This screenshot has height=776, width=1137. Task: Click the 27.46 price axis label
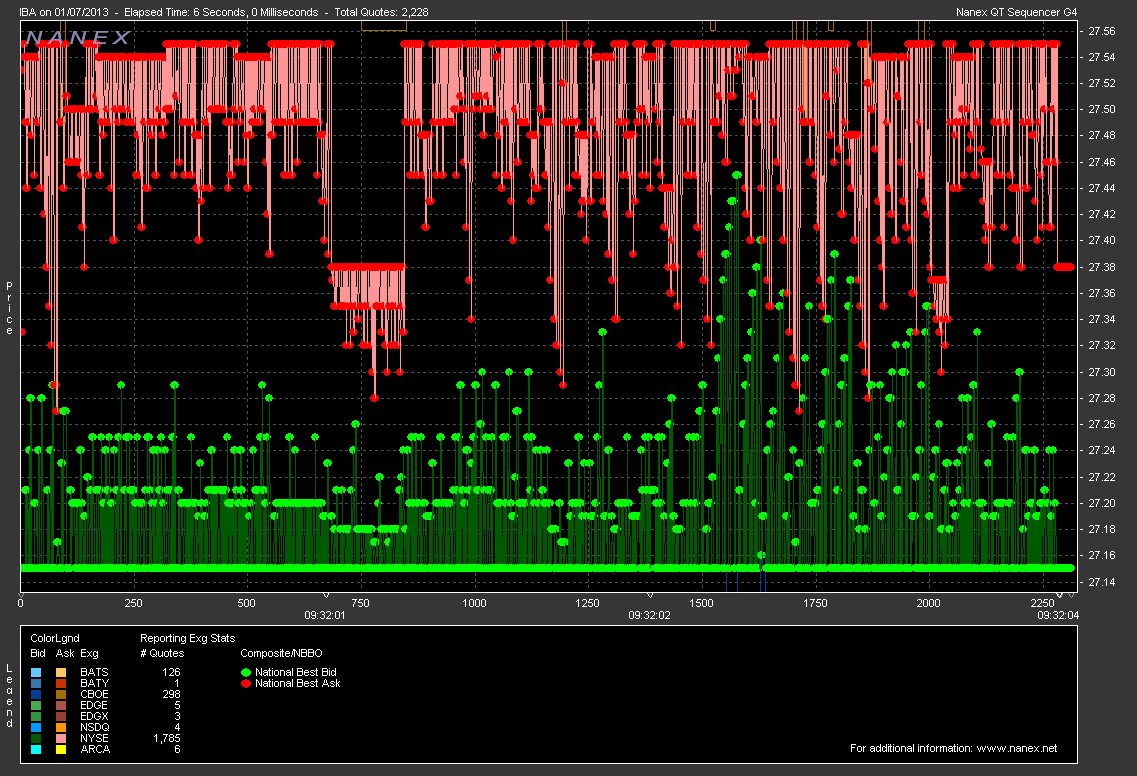pyautogui.click(x=1102, y=162)
